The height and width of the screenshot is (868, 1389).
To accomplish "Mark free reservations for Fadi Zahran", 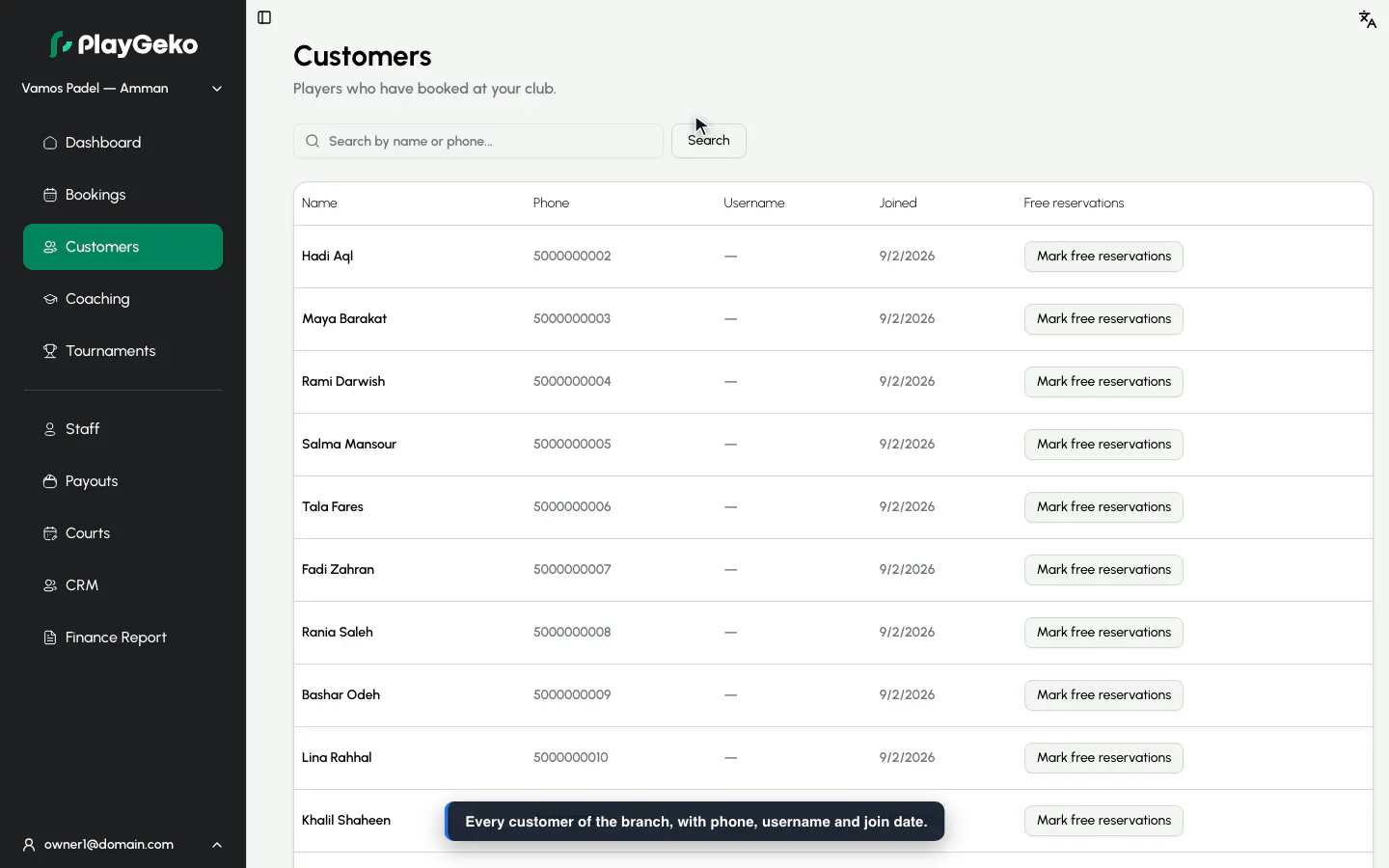I will click(x=1103, y=570).
